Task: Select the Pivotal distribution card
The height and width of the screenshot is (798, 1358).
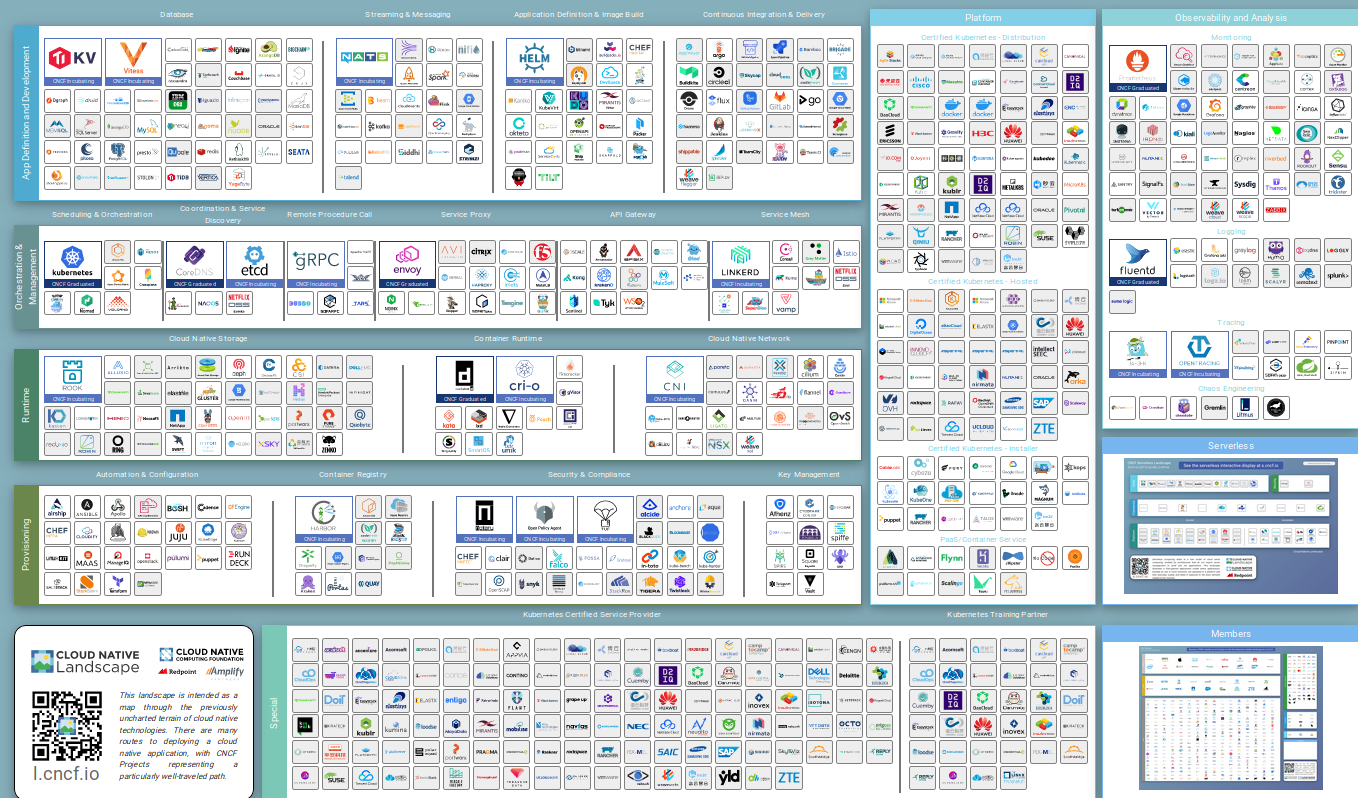Action: [x=1074, y=211]
